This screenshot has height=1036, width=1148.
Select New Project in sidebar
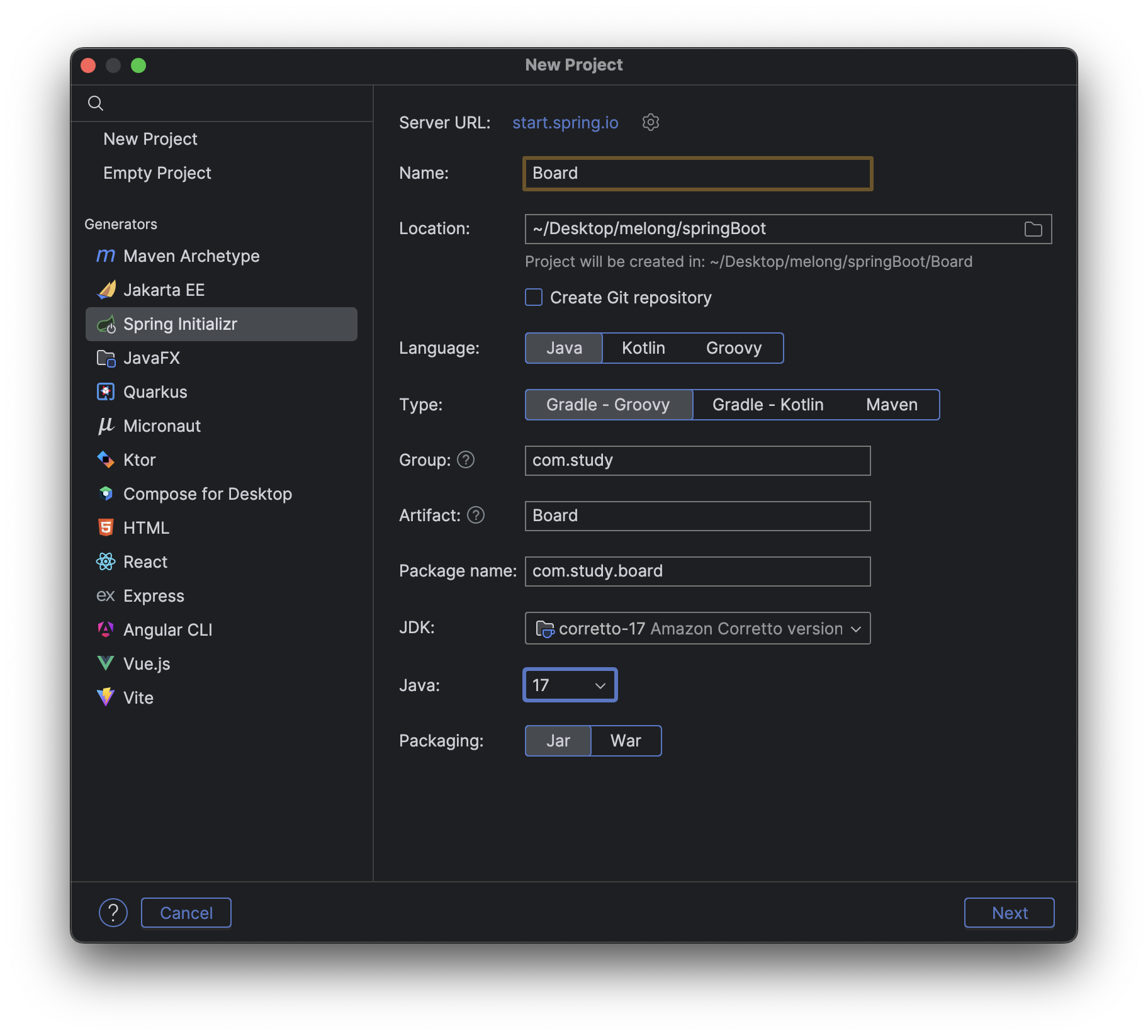click(150, 139)
